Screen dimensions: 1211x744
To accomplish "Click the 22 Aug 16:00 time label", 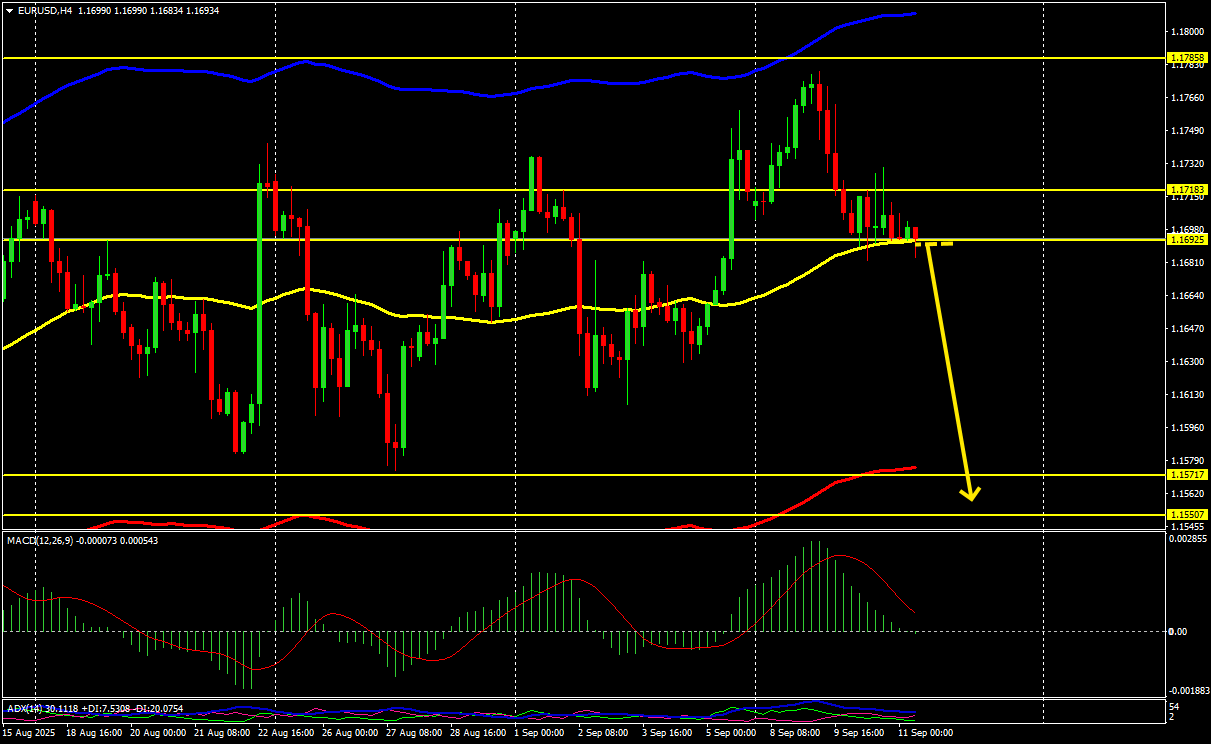I will [286, 733].
